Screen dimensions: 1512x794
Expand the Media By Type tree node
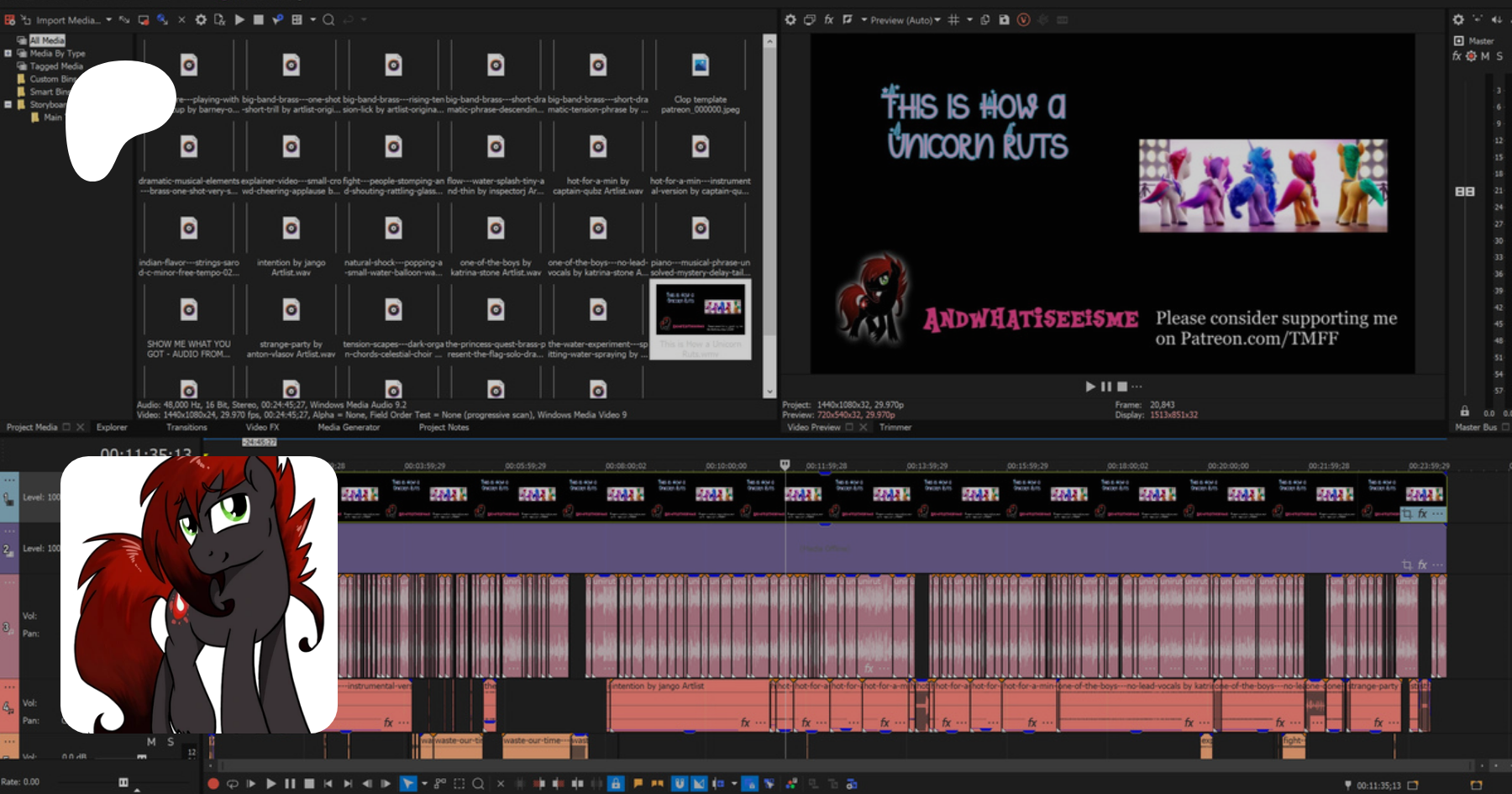[8, 53]
